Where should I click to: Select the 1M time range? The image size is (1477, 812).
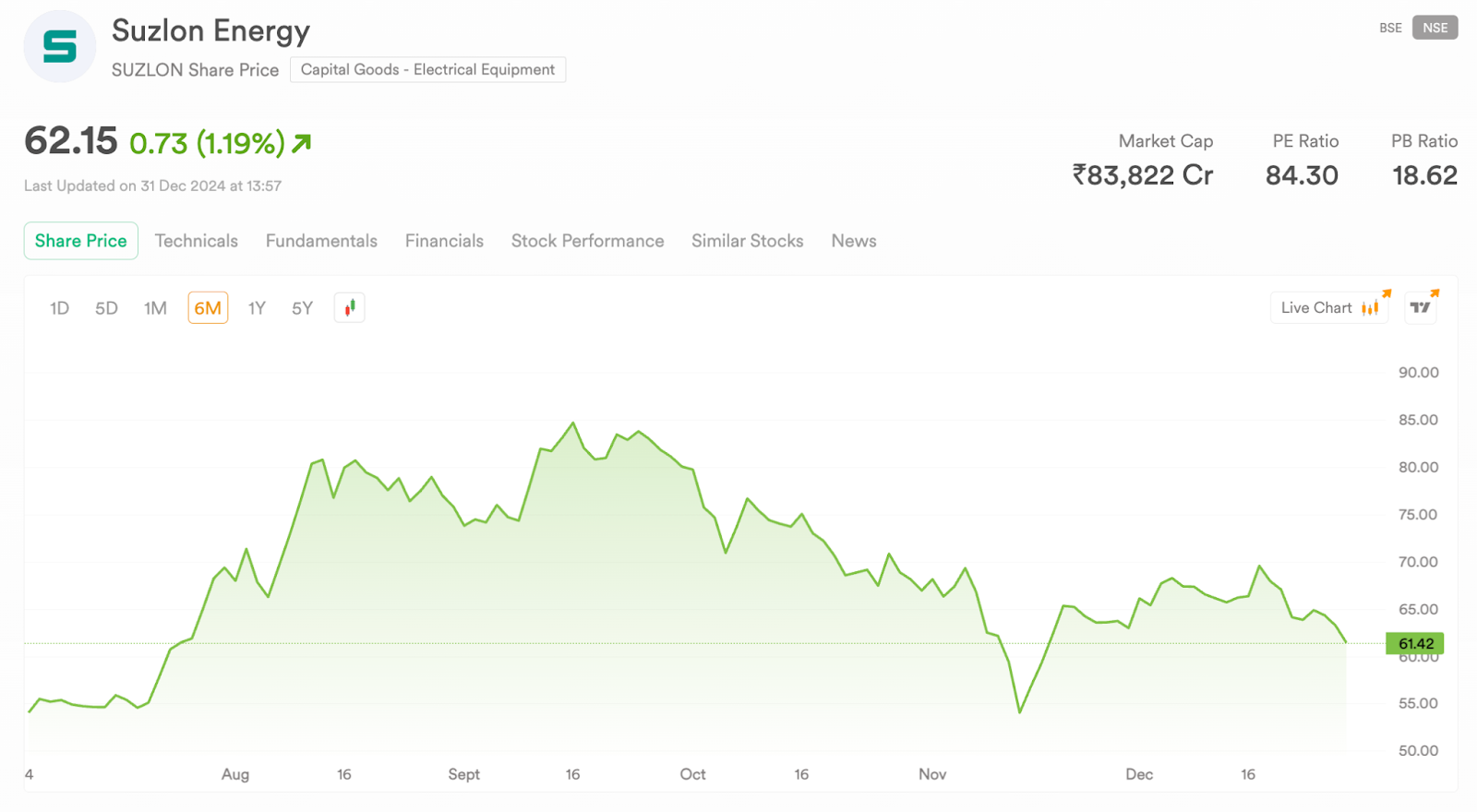coord(155,308)
